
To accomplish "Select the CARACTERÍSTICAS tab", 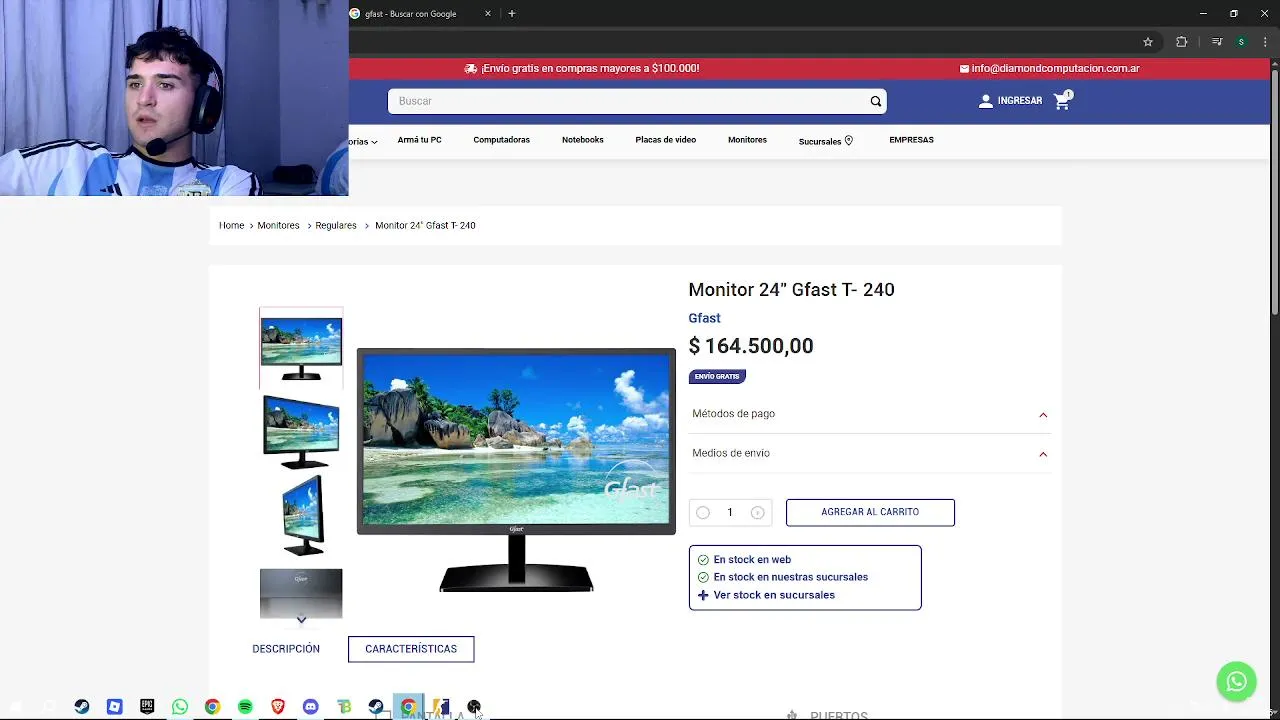I will [411, 649].
